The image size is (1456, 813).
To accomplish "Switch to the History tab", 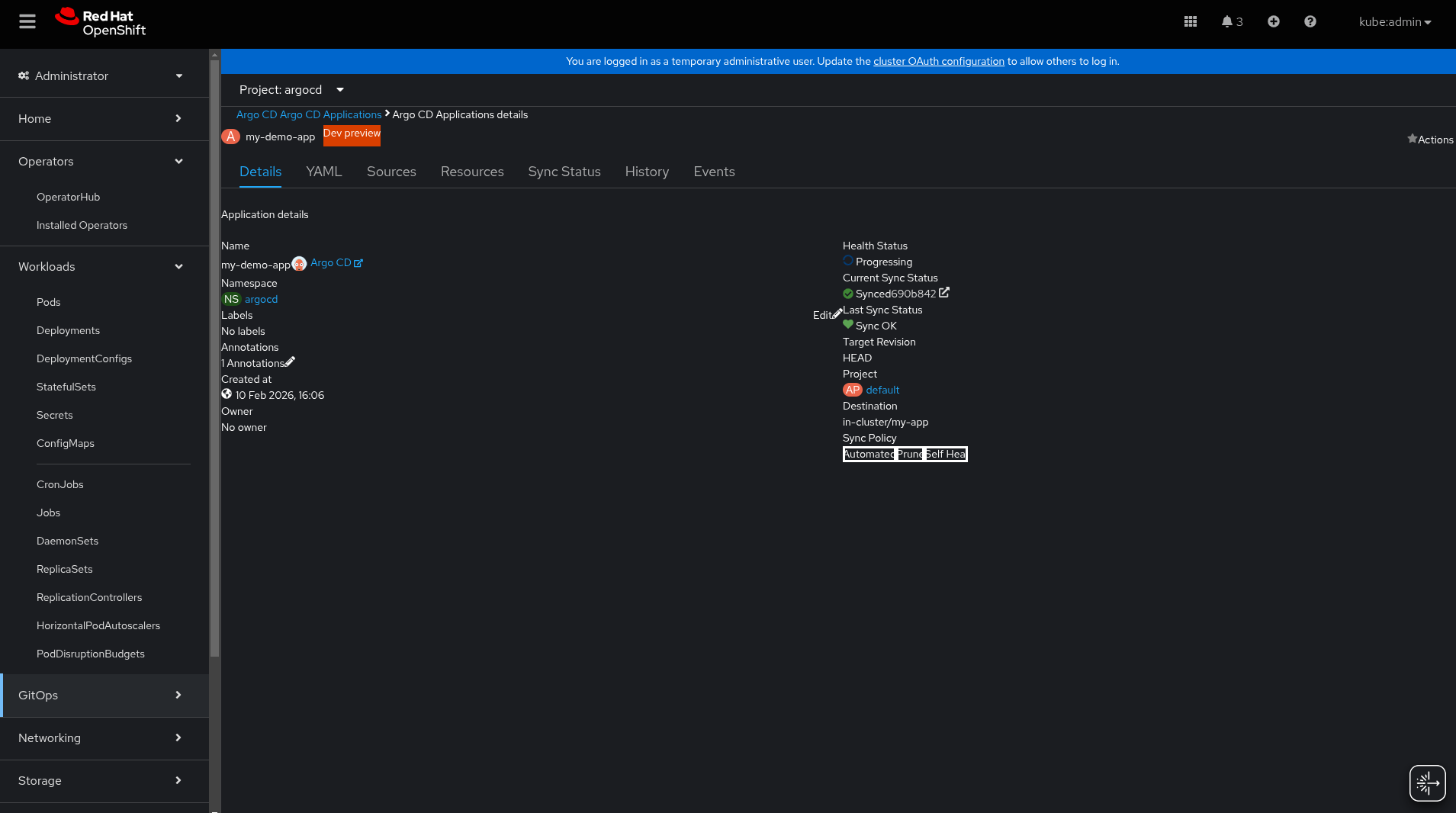I will tap(647, 172).
